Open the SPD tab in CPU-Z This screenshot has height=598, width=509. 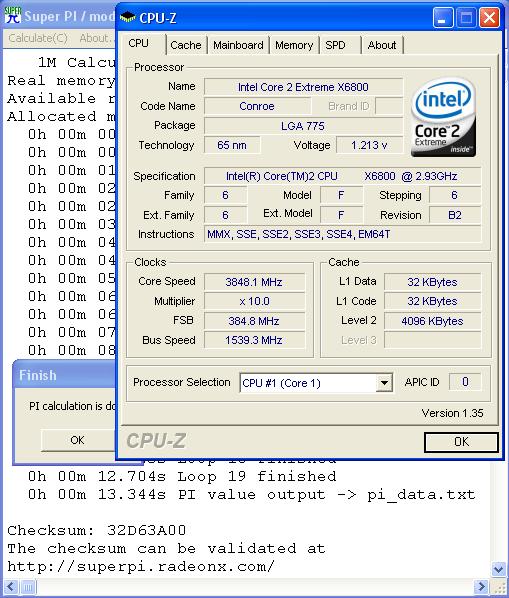pos(336,45)
